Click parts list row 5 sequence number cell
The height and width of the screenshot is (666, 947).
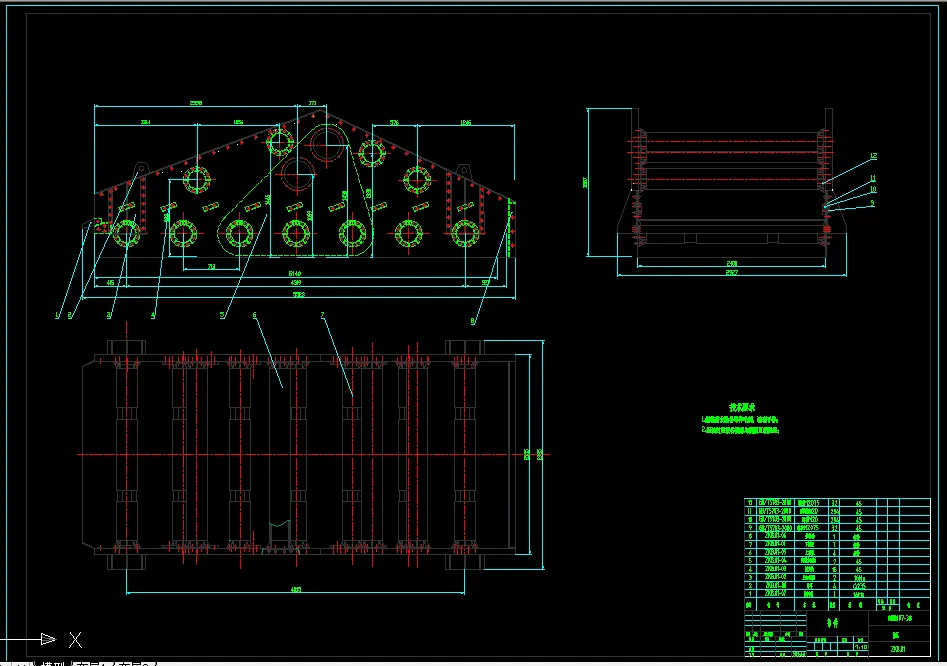(750, 561)
